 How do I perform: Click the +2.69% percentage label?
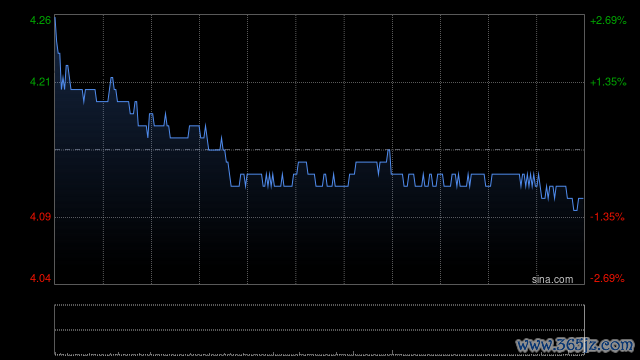[x=608, y=20]
